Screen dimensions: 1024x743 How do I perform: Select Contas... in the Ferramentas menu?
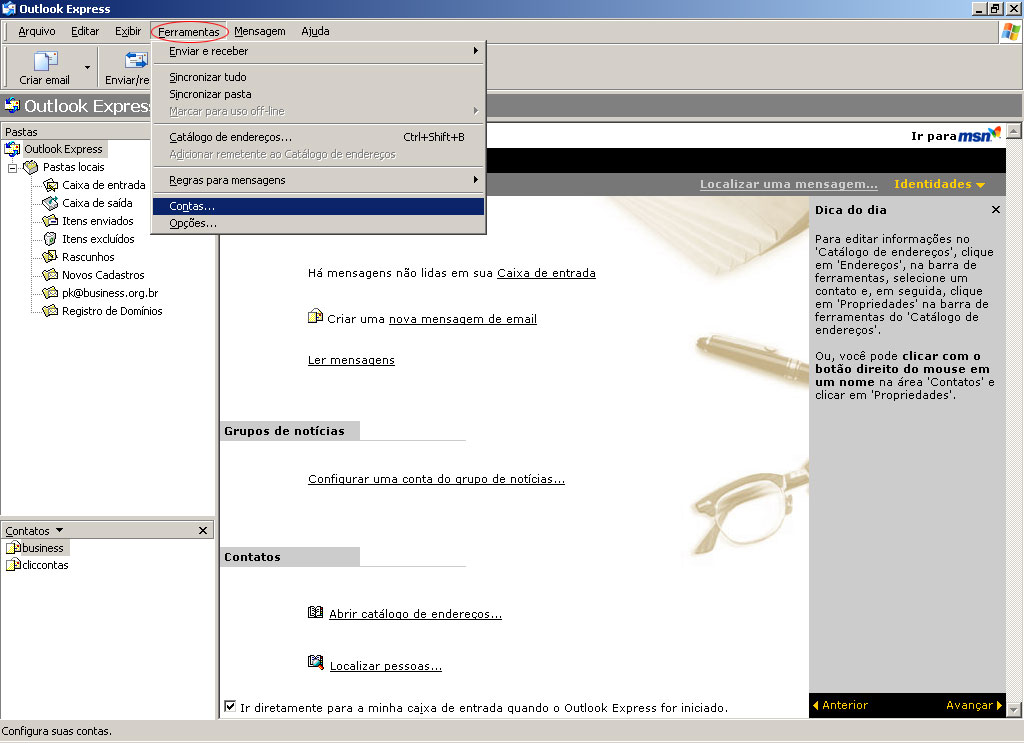[x=319, y=206]
